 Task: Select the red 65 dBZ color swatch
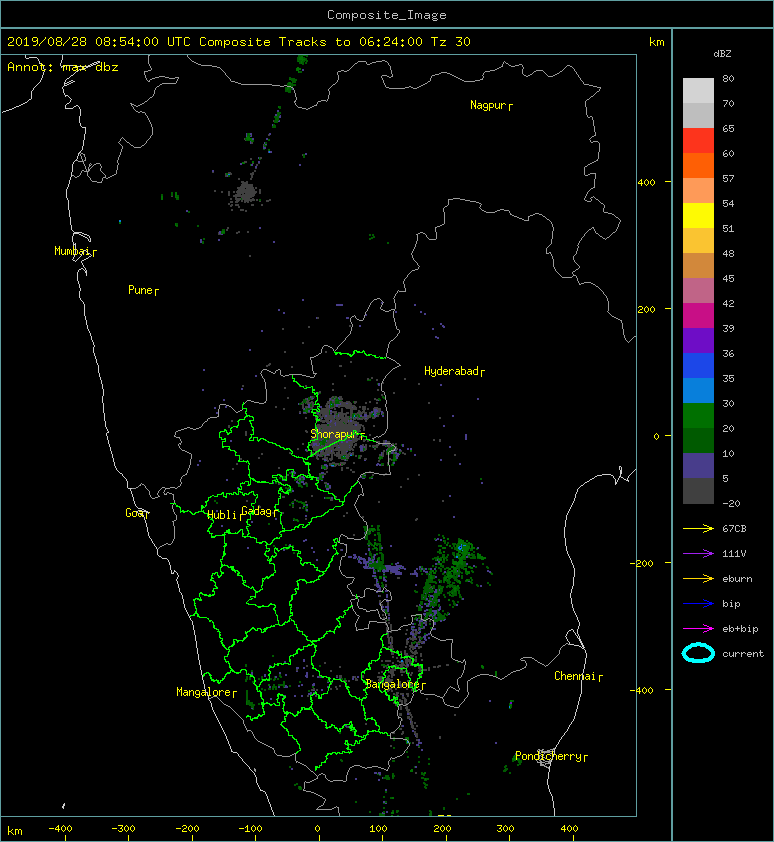698,141
